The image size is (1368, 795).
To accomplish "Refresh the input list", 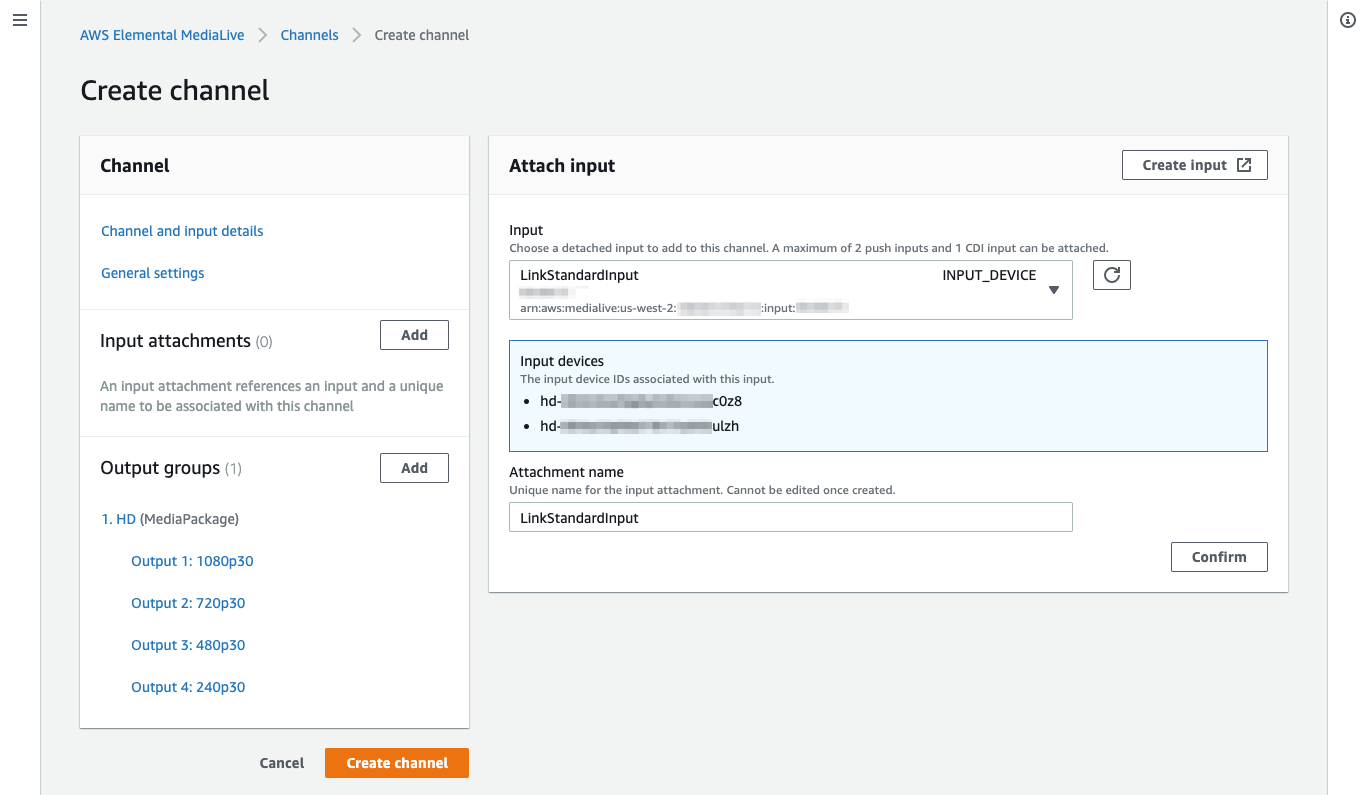I will [1111, 274].
